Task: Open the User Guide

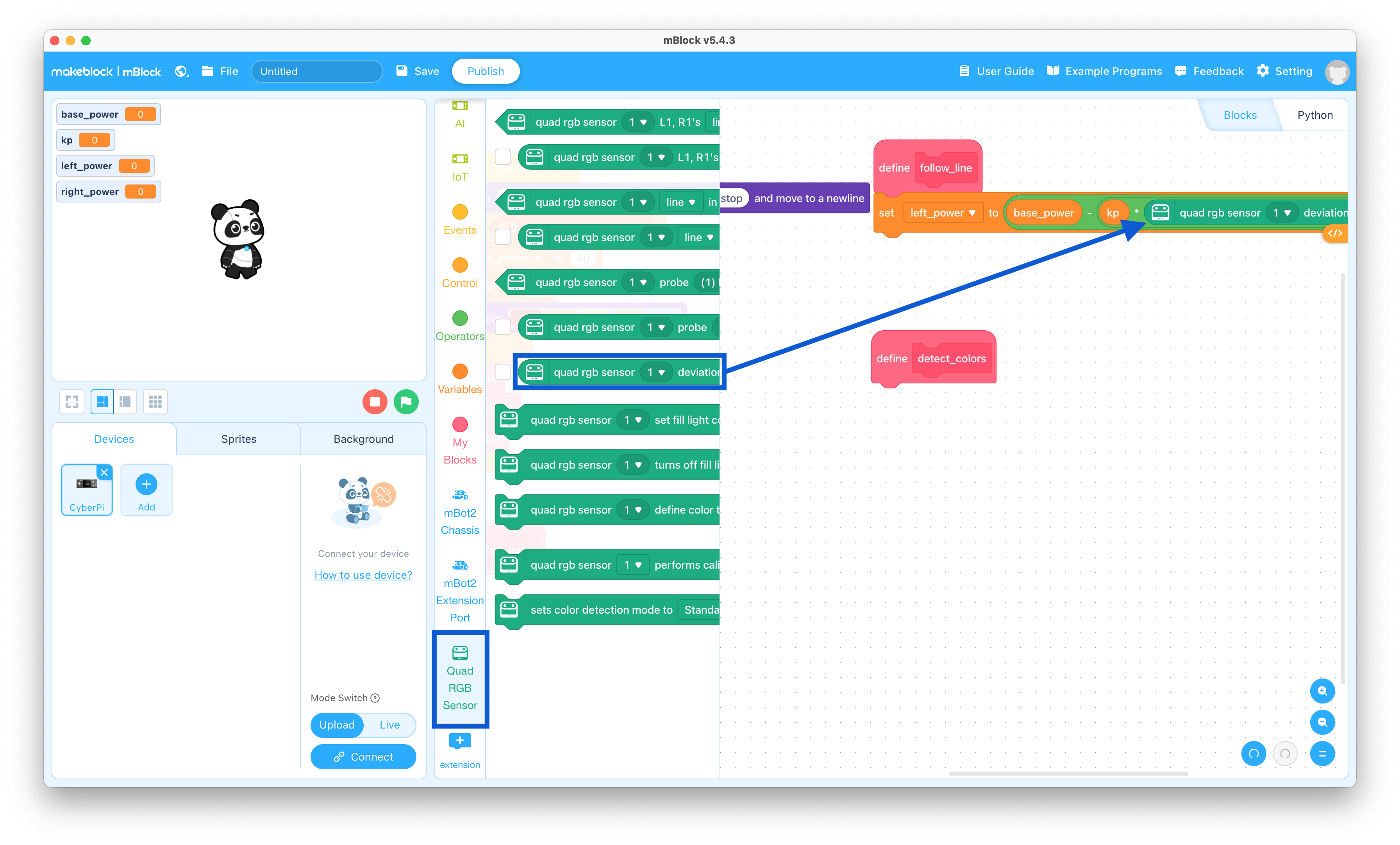Action: click(996, 71)
